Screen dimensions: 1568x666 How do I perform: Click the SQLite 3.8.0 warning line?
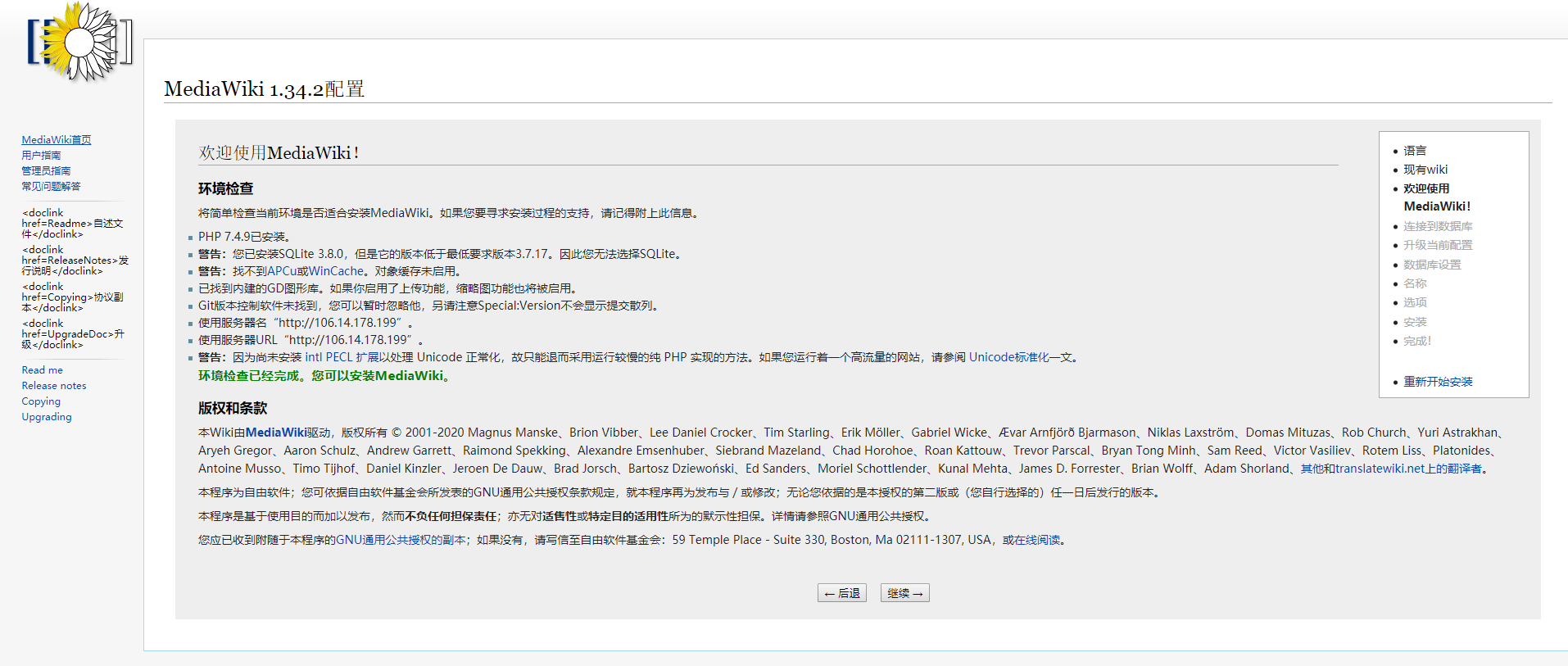[x=441, y=254]
